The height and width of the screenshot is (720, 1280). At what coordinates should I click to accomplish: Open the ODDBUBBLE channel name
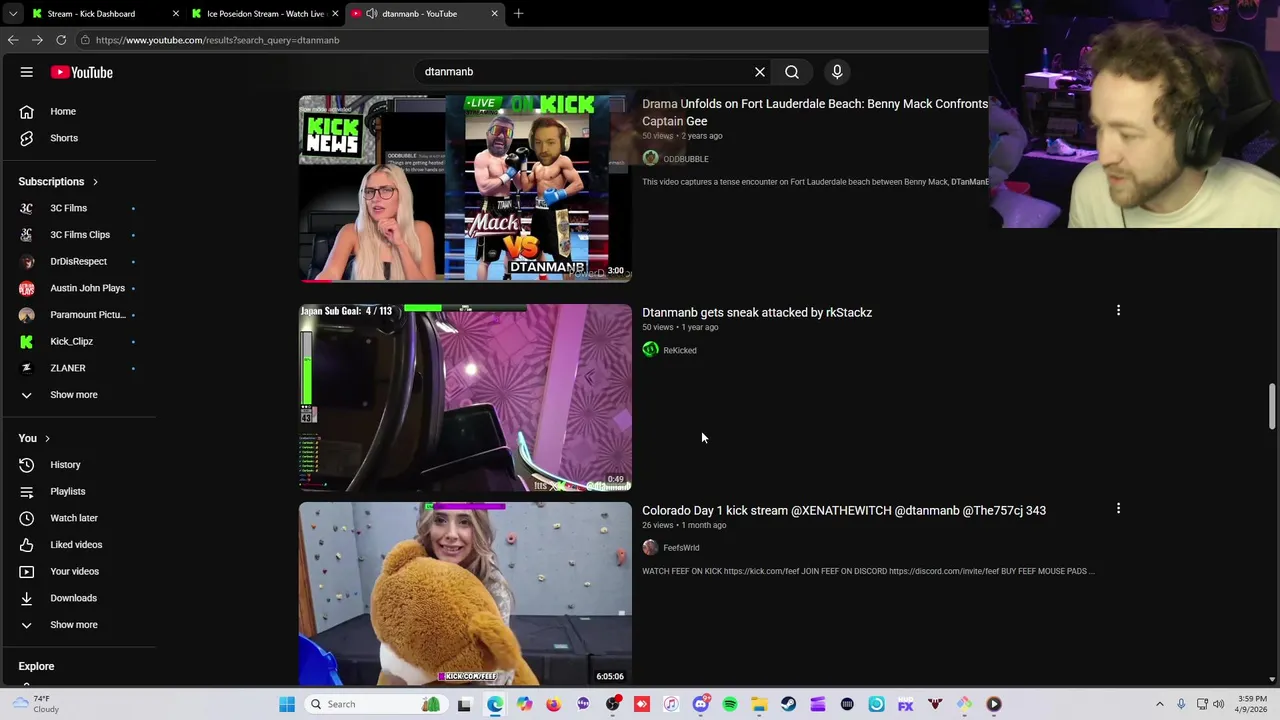(686, 159)
